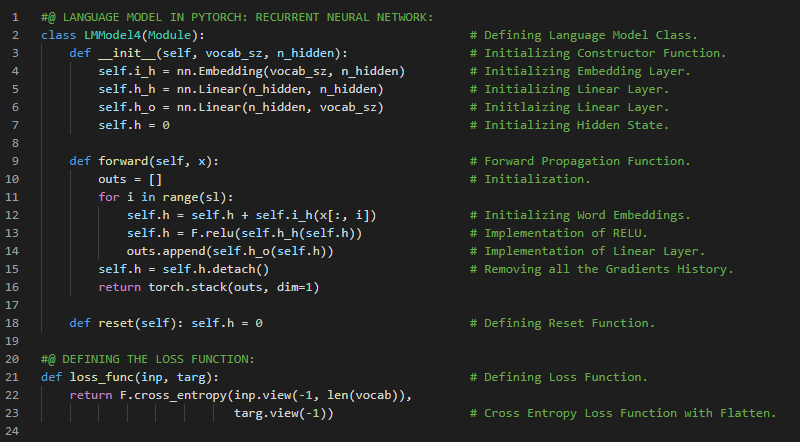Click the 'targ.view(-1))' argument
Screen dimensions: 800x442
tap(284, 413)
